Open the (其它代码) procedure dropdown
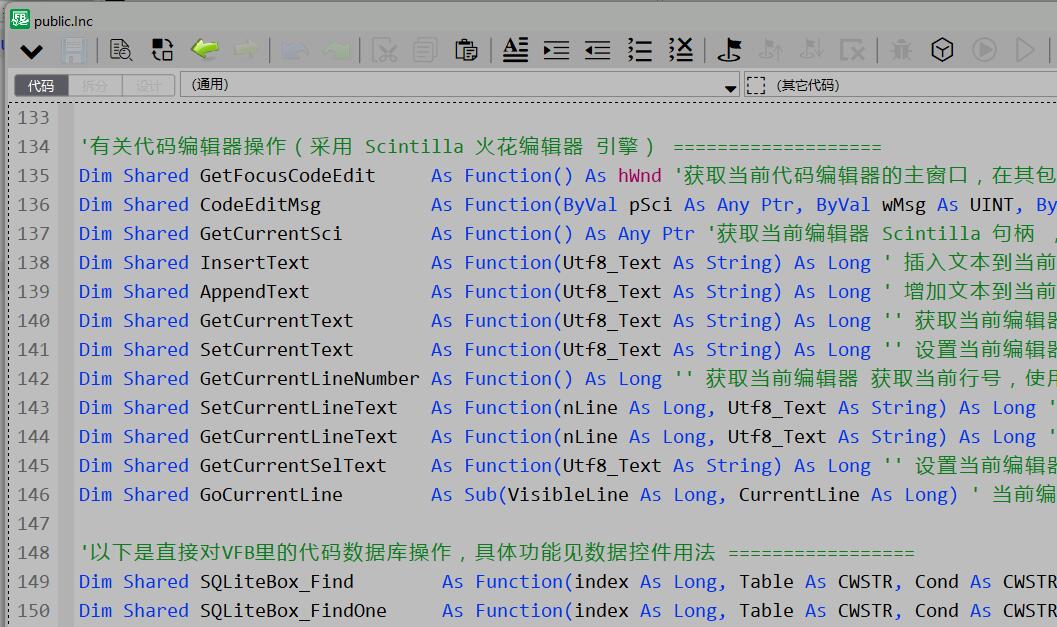Screen dimensions: 1057x627 900,86
